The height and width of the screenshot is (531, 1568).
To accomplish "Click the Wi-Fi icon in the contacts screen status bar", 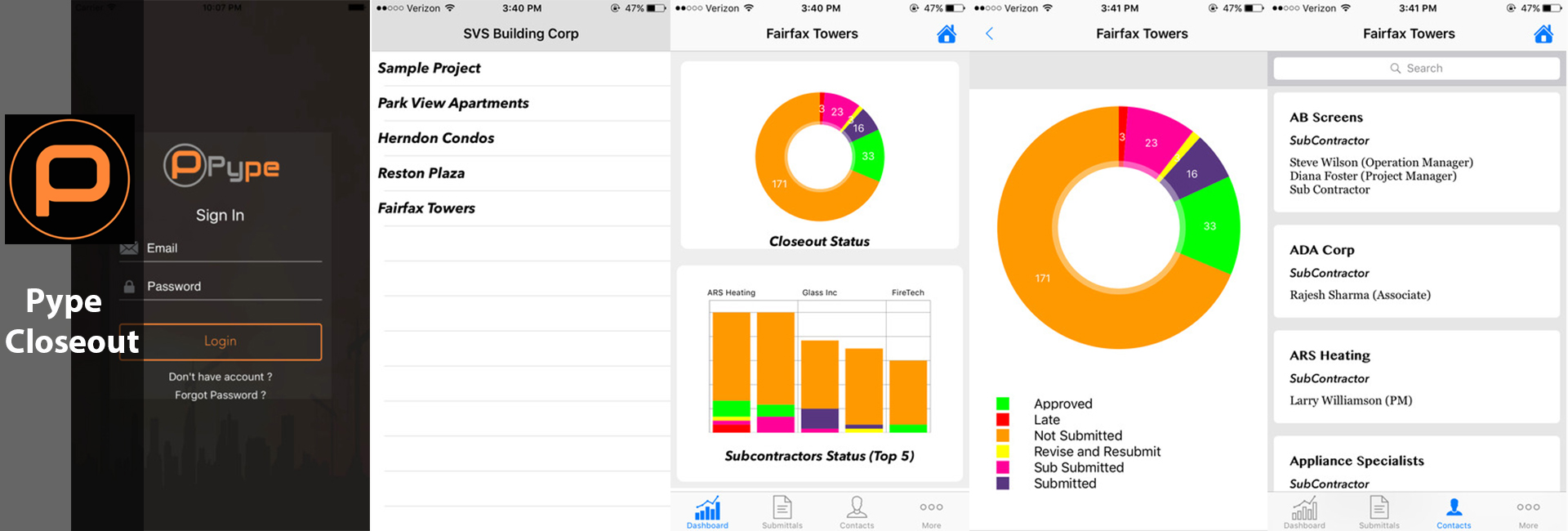I will click(1346, 8).
